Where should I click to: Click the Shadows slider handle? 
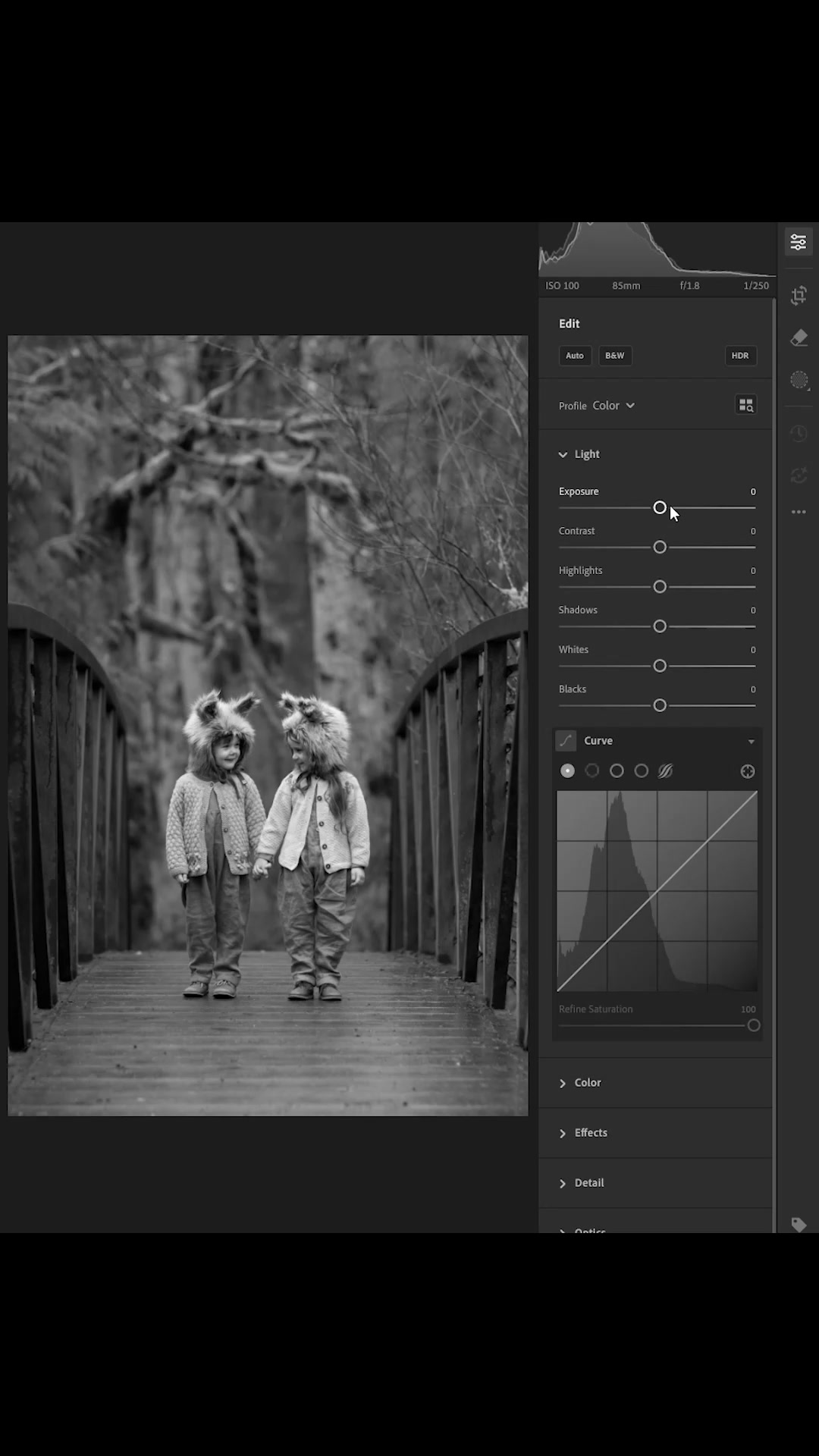click(x=660, y=626)
